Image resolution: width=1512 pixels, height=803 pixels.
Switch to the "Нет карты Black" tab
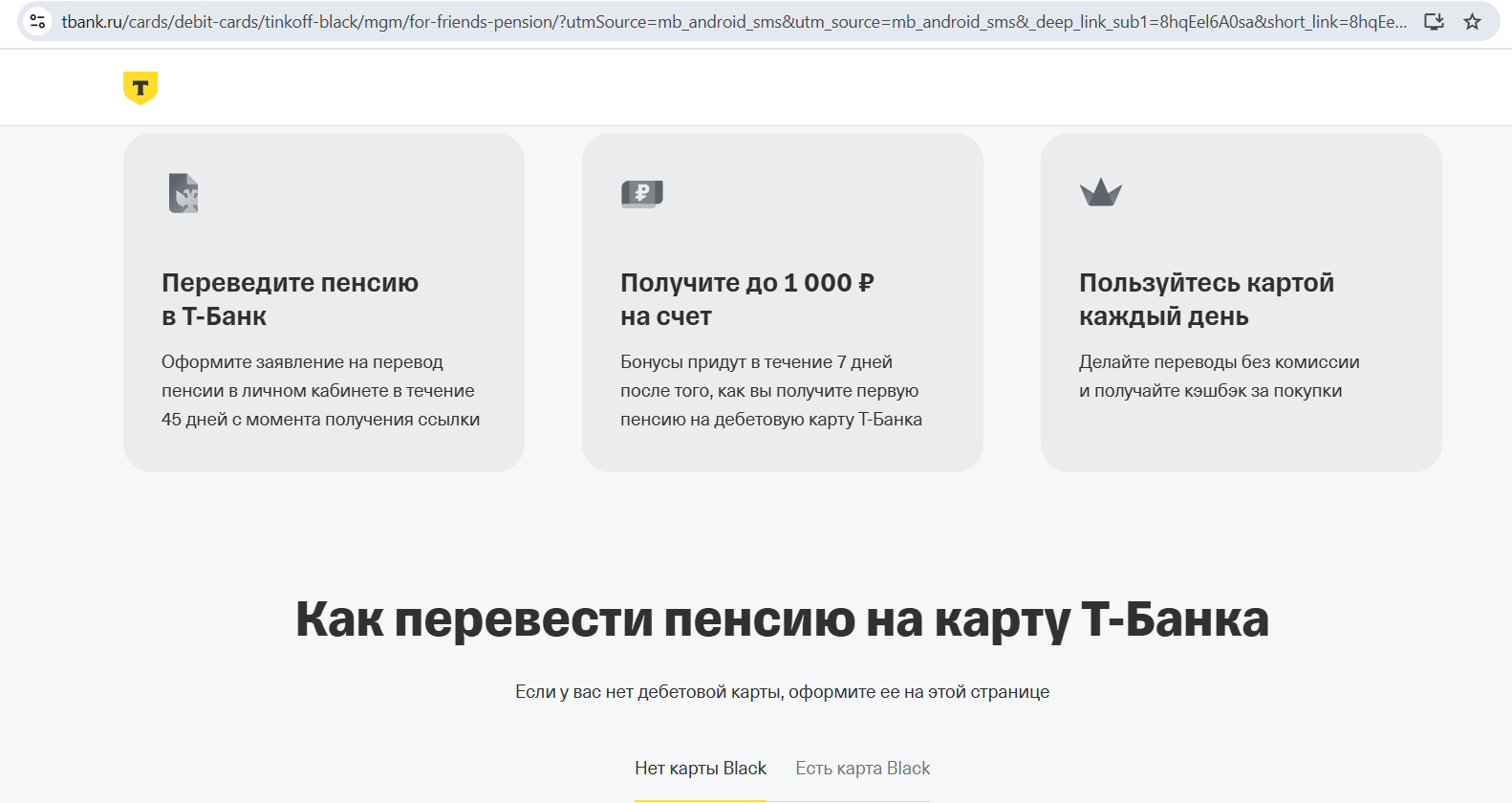700,769
